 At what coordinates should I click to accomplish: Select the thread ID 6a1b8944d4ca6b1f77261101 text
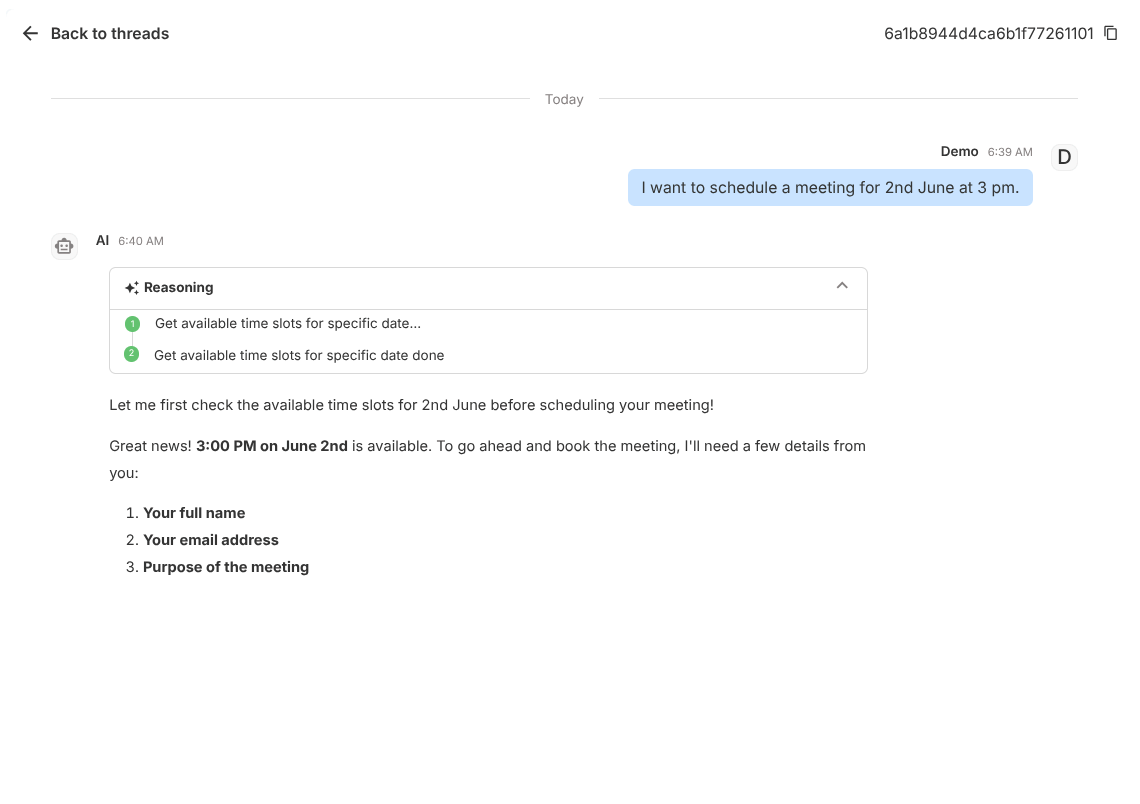point(988,33)
